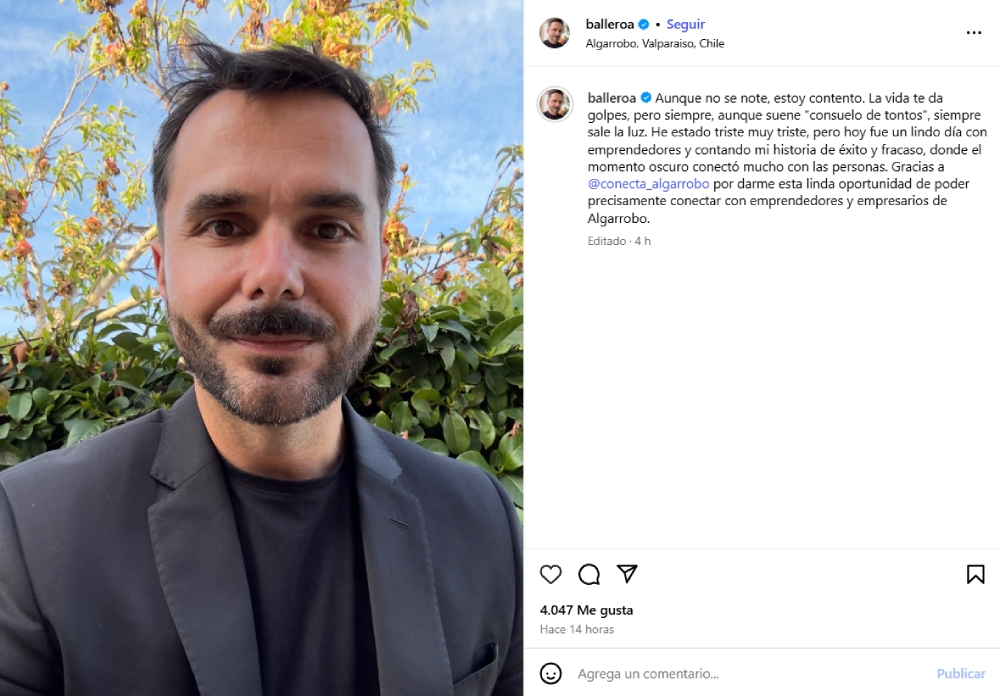Follow balleroa with the Seguir button
1000x696 pixels.
coord(686,24)
